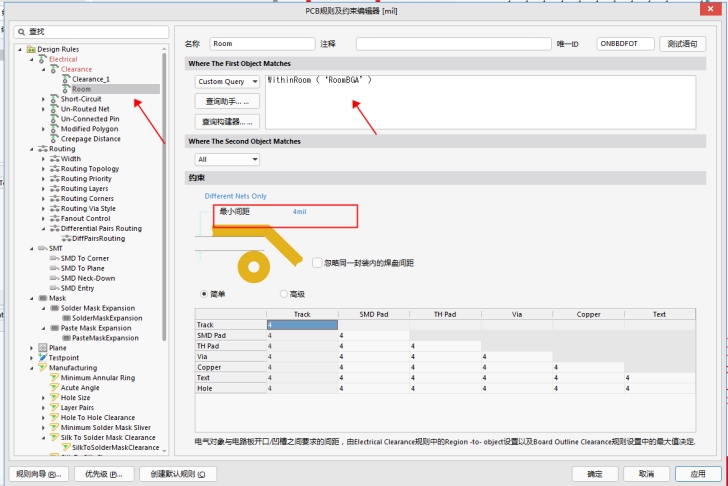The height and width of the screenshot is (486, 728).
Task: Click the Mask category icon
Action: [43, 298]
